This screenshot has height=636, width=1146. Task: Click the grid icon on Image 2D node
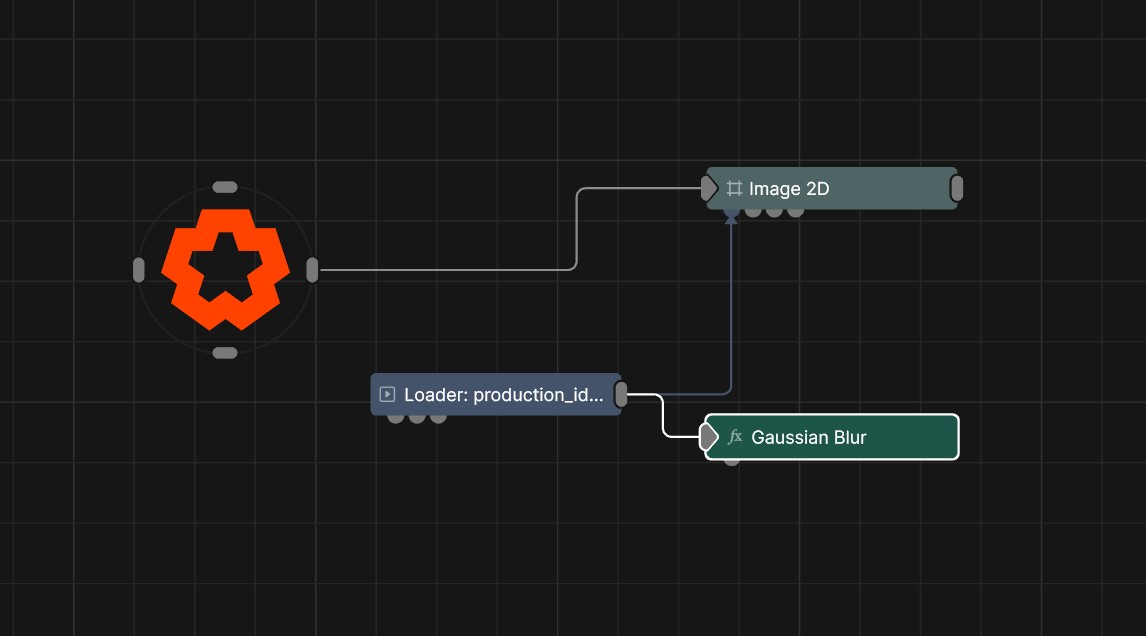[734, 188]
